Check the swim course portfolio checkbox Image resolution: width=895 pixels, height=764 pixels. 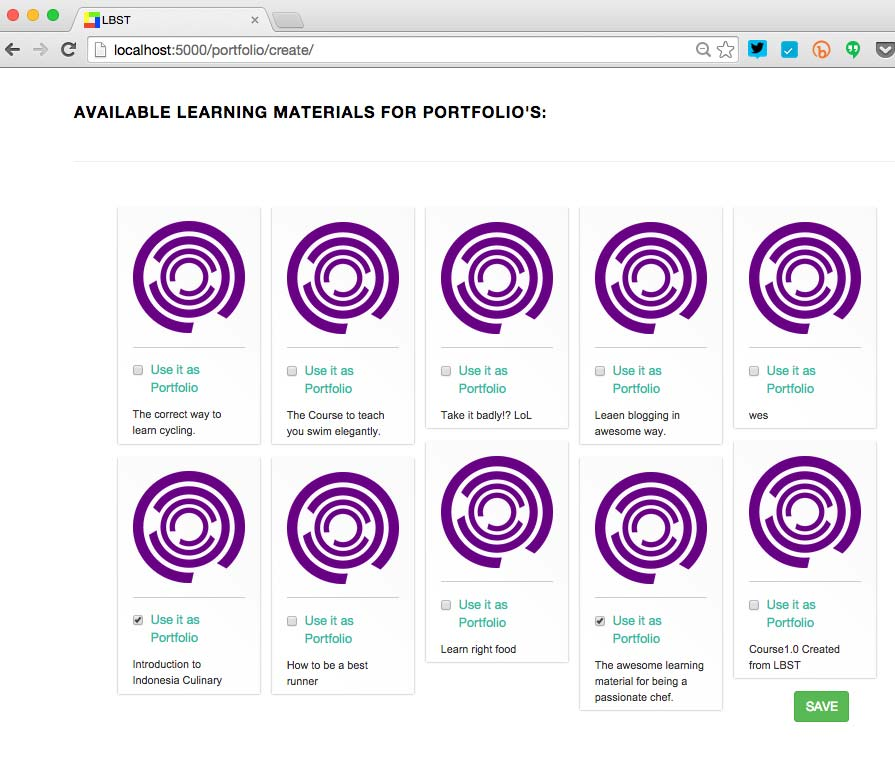coord(292,371)
